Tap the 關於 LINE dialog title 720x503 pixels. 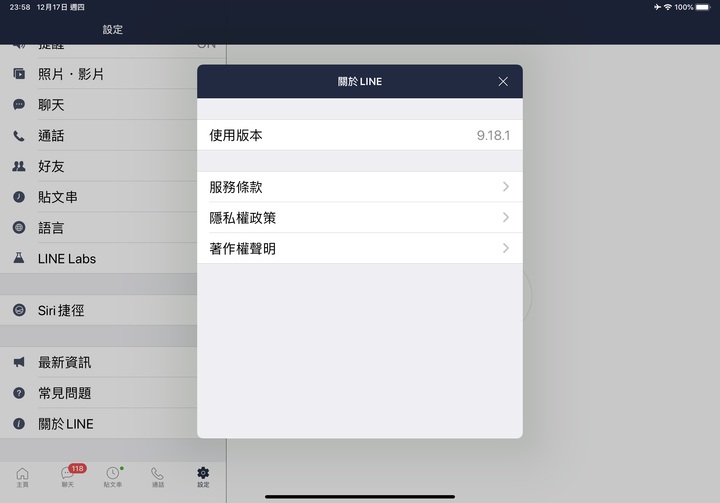tap(360, 82)
